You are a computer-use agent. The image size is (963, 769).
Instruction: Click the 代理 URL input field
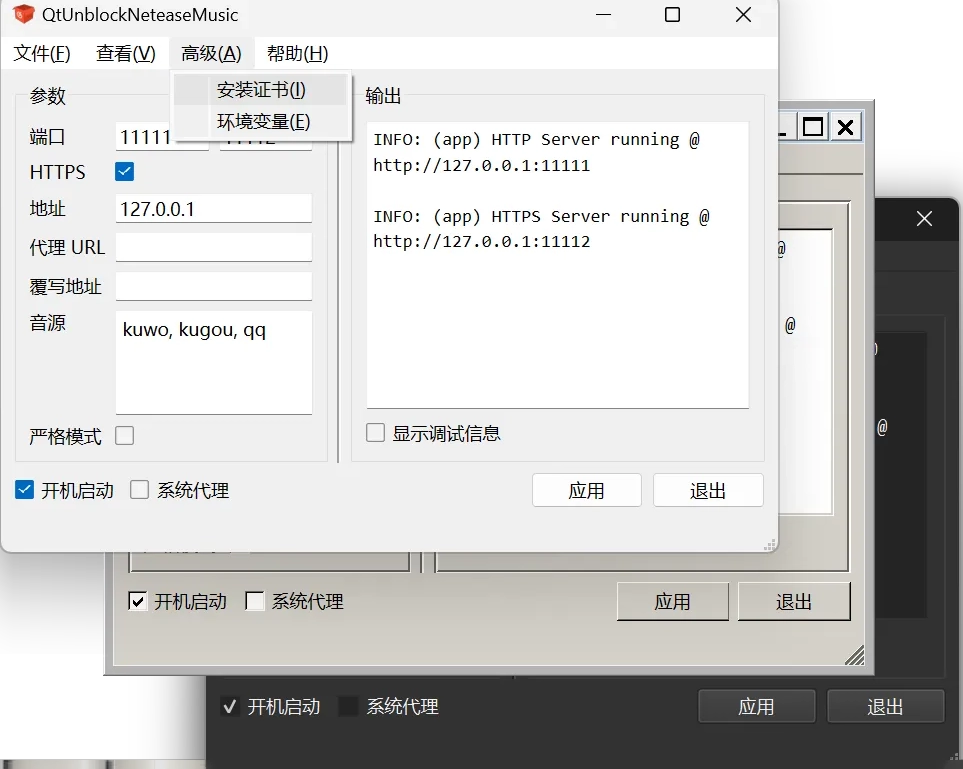pyautogui.click(x=213, y=247)
